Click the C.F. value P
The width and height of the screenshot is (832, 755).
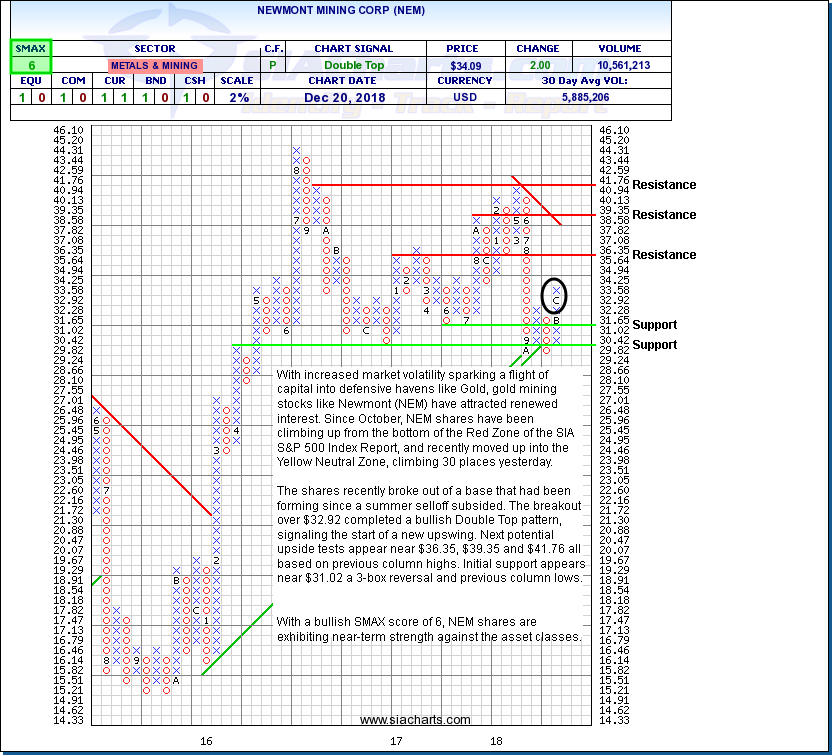click(273, 65)
